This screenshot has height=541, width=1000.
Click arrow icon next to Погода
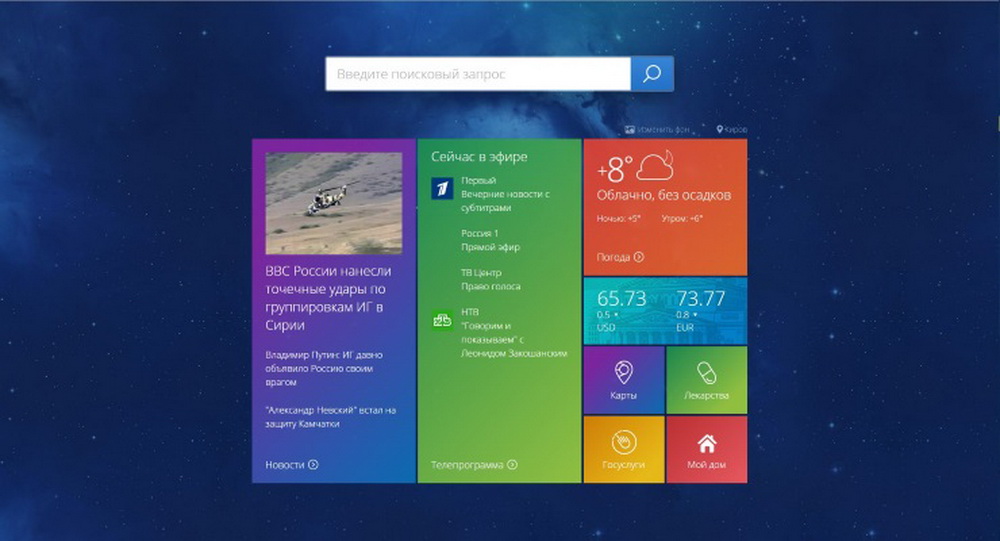click(638, 257)
